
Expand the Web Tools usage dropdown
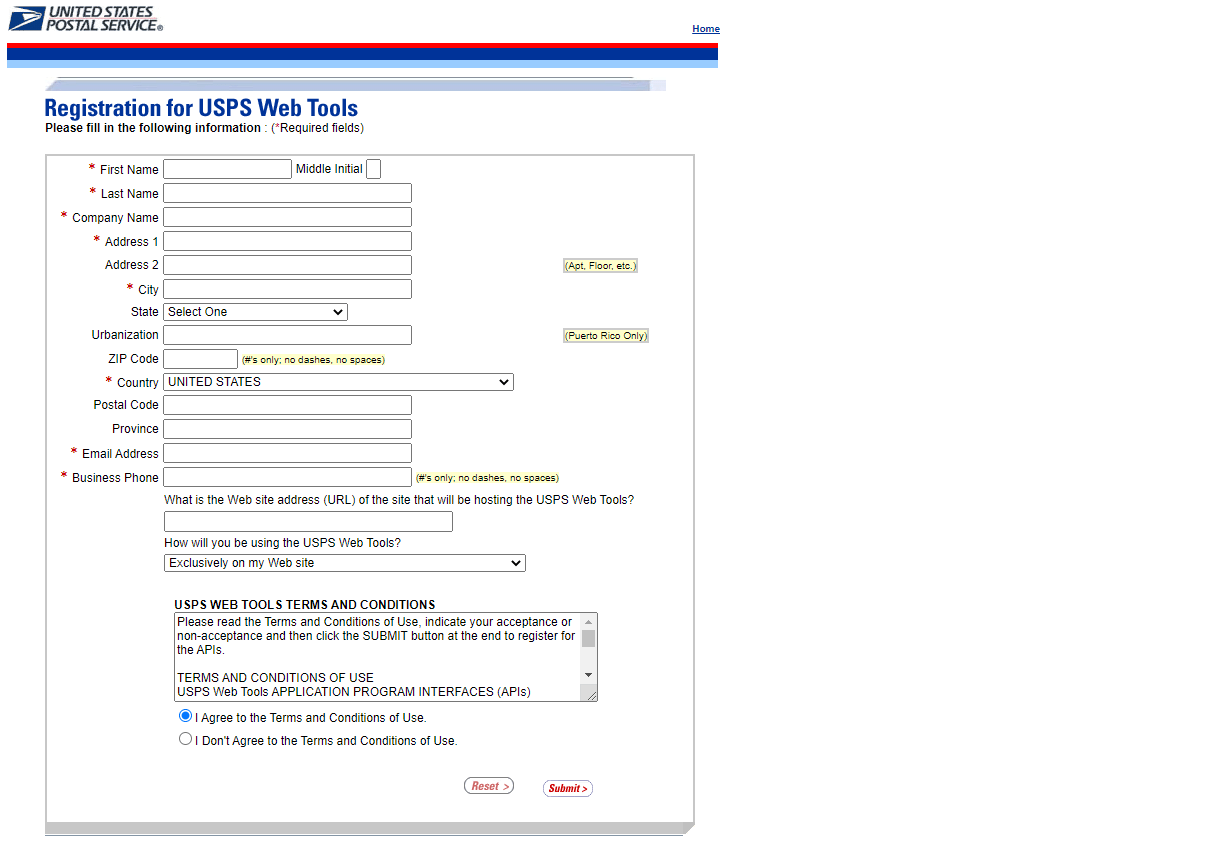pyautogui.click(x=344, y=562)
